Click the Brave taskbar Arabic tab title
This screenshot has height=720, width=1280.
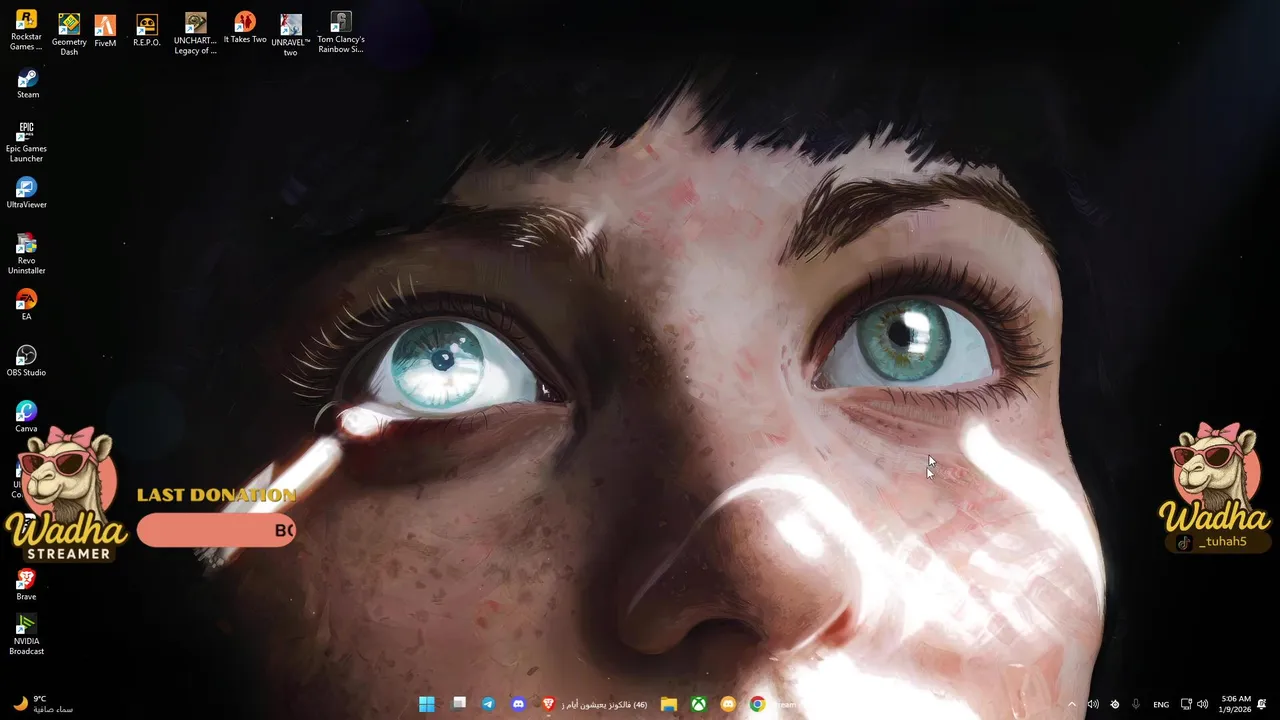(604, 705)
